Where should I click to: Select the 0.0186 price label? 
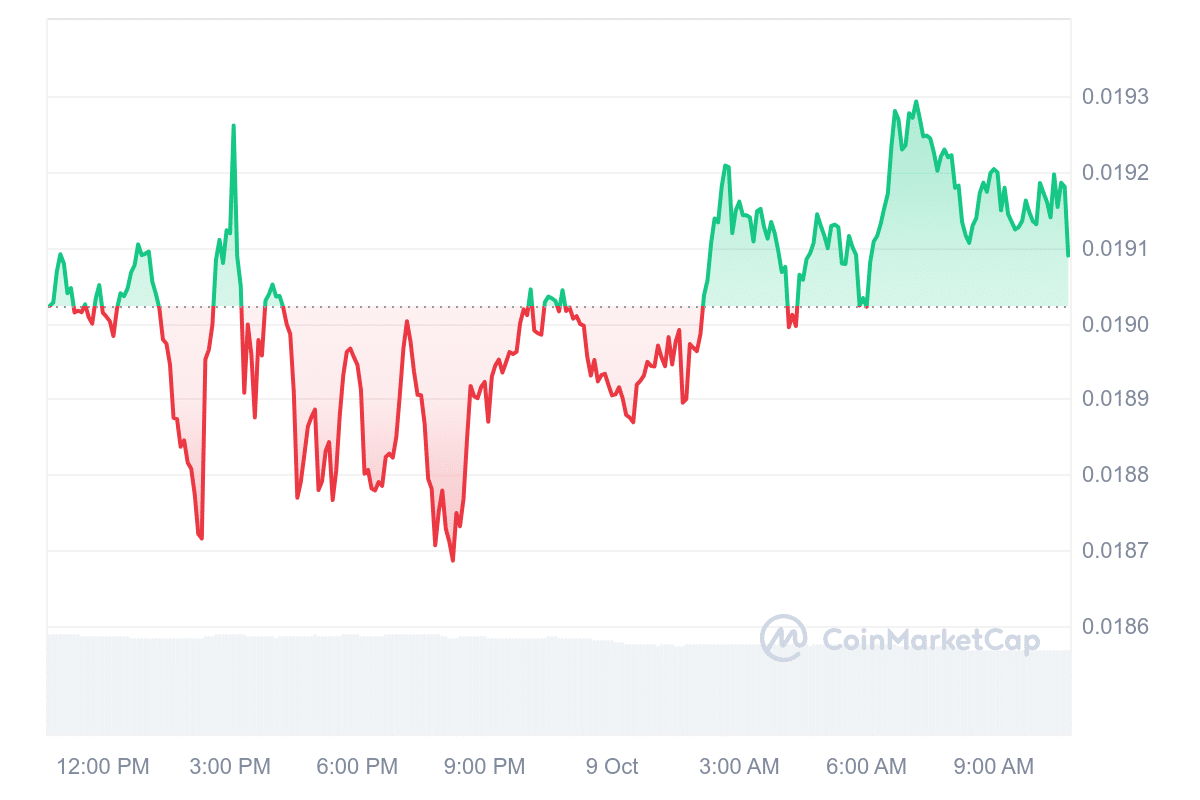point(1115,627)
